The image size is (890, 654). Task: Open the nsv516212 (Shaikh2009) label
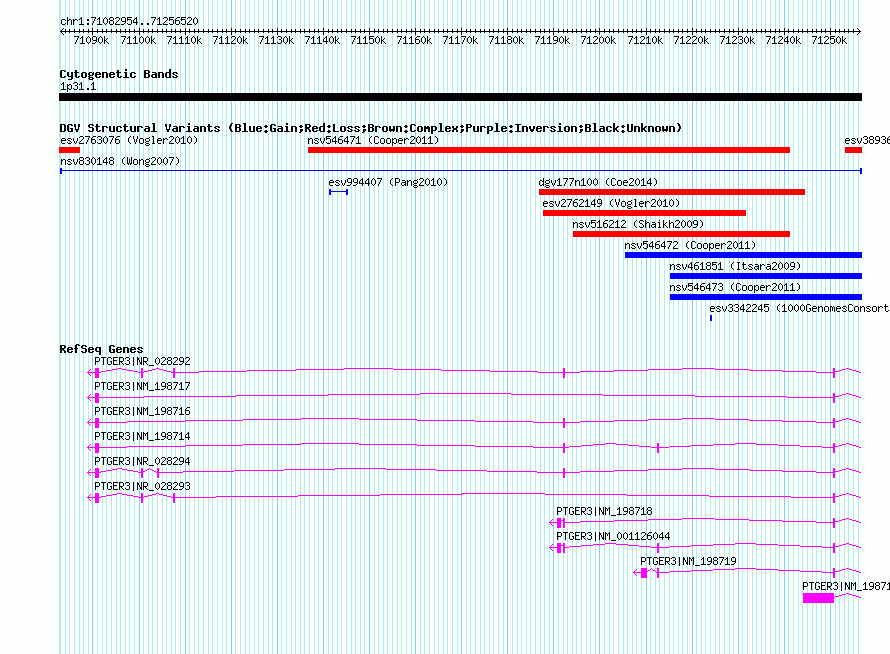tap(638, 224)
